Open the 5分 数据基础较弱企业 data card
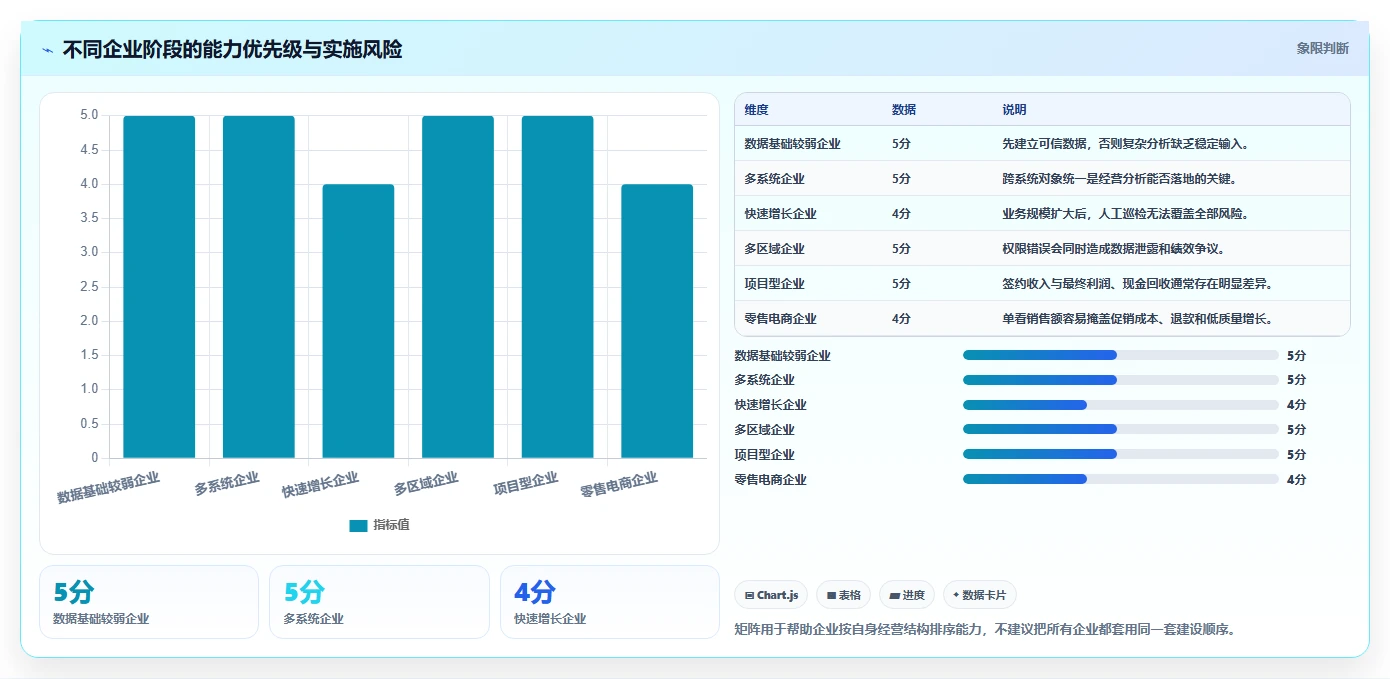This screenshot has width=1390, height=679. (x=149, y=602)
